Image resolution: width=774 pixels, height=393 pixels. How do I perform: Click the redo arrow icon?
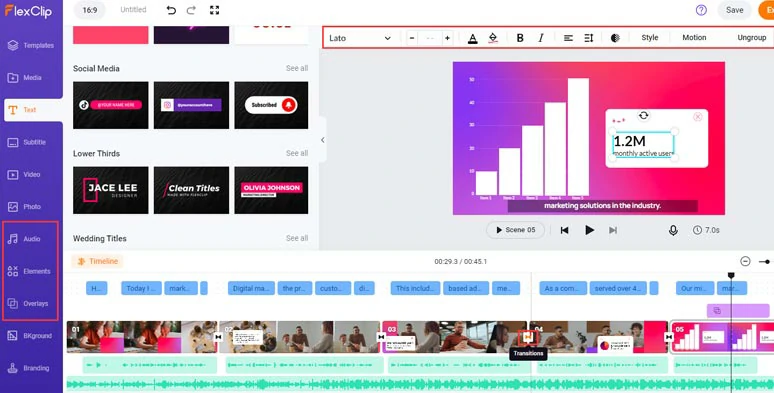(192, 10)
